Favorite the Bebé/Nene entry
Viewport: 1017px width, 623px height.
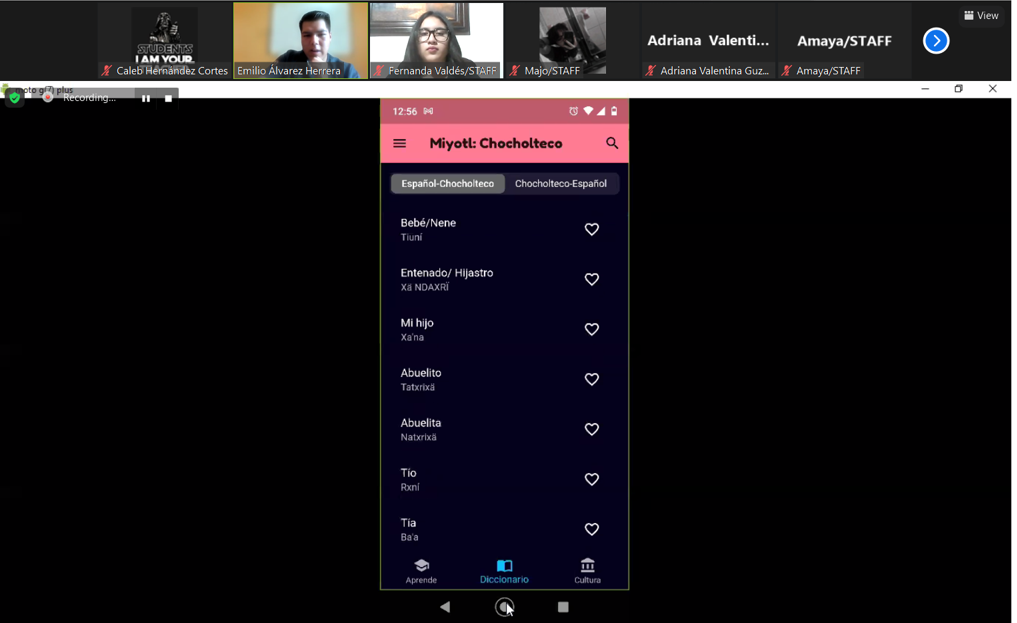click(592, 230)
